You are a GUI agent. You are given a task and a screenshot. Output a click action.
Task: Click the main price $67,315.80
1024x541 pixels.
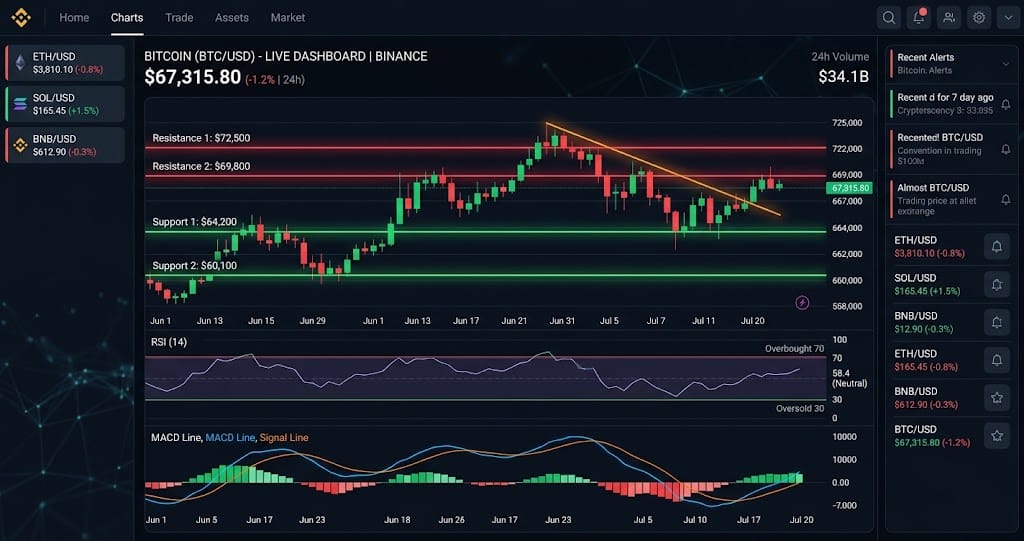(x=193, y=77)
